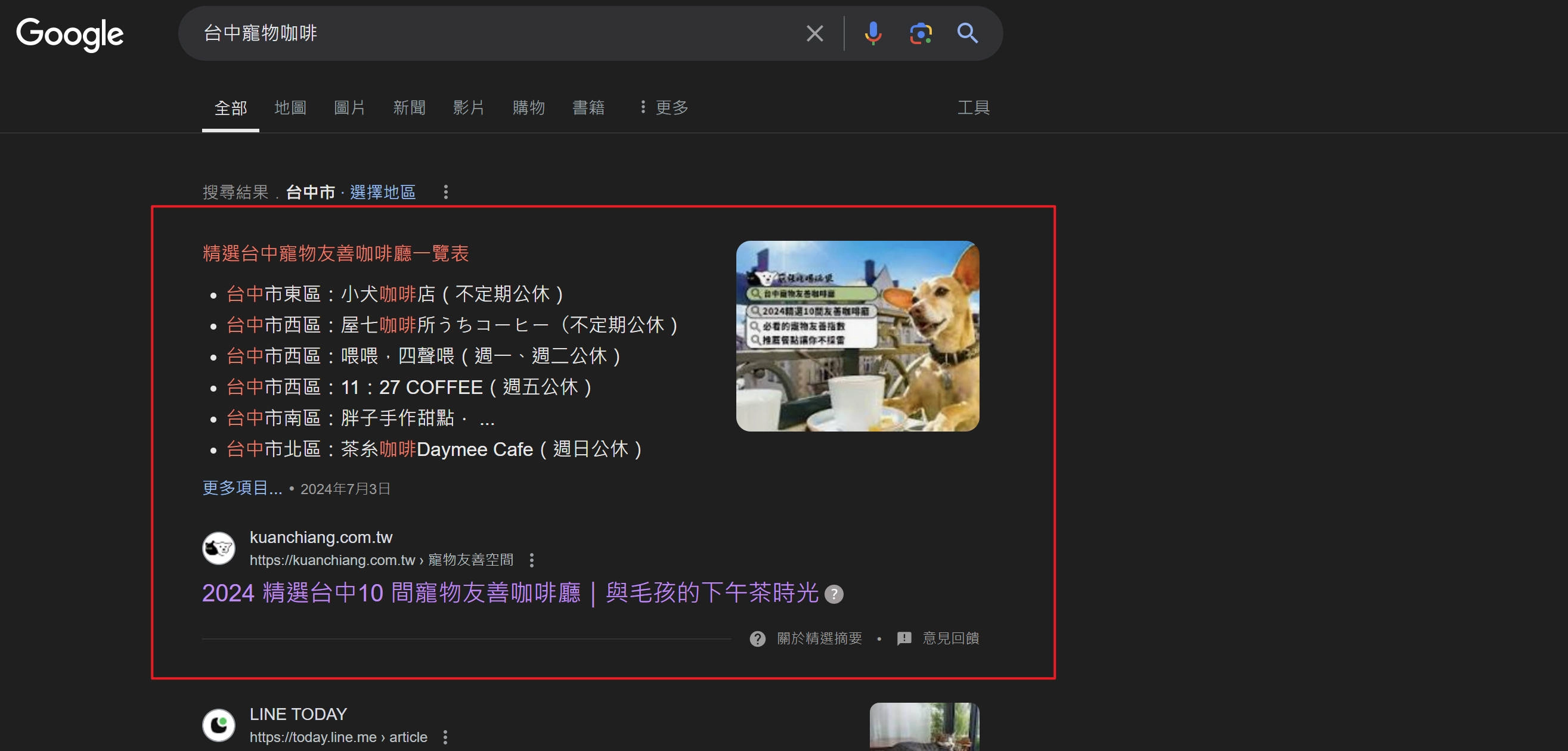
Task: Click the Google logo
Action: click(x=69, y=33)
